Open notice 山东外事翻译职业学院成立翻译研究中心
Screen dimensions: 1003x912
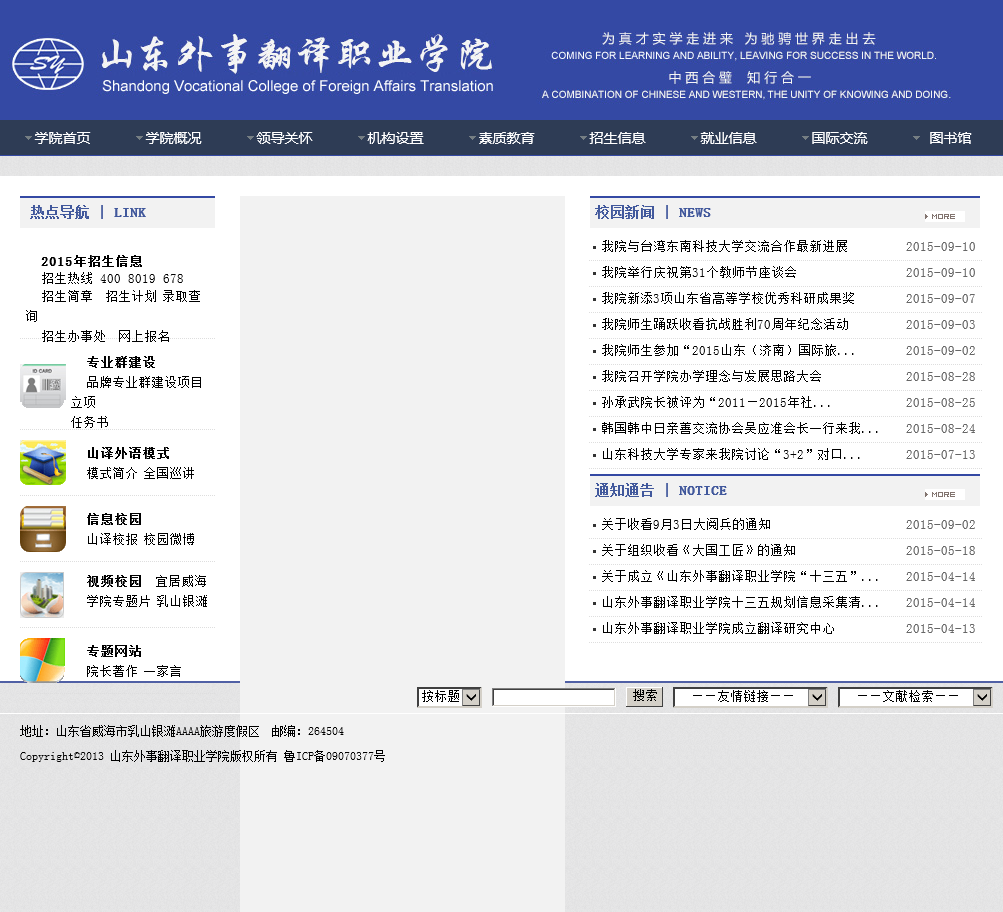point(718,629)
